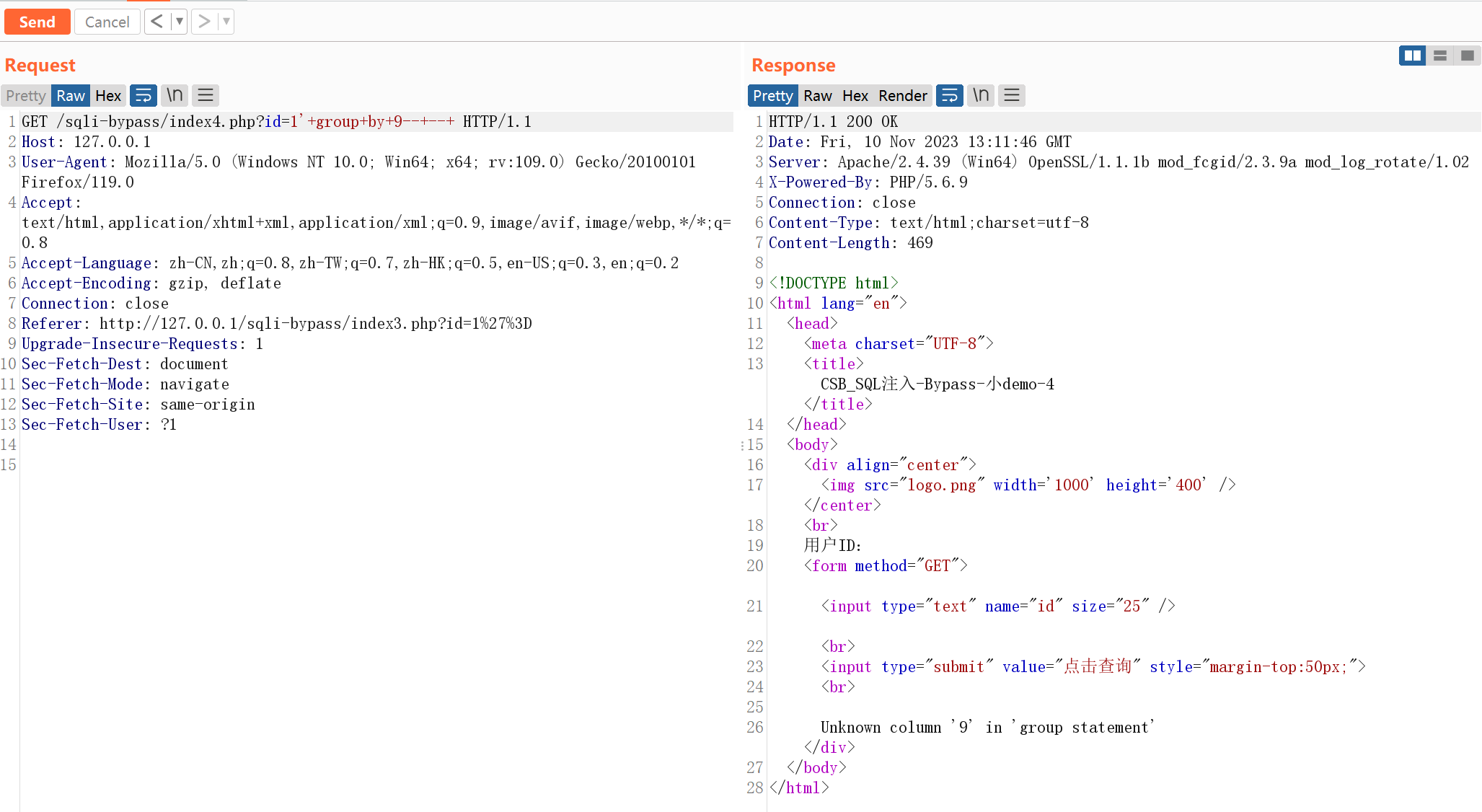Click the Sec-Fetch-Site: same-origin header
1482x812 pixels.
[x=138, y=404]
